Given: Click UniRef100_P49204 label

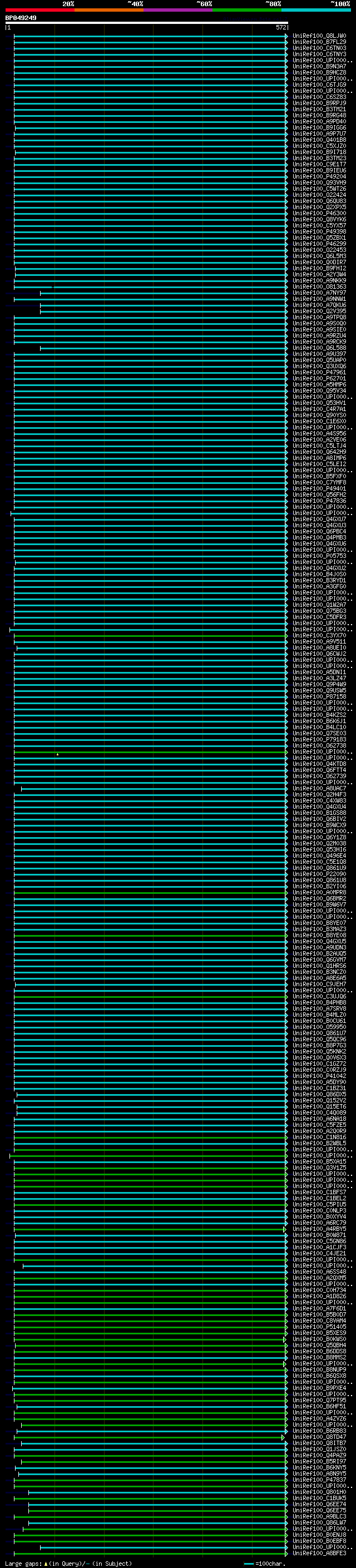Looking at the screenshot, I should [x=319, y=176].
